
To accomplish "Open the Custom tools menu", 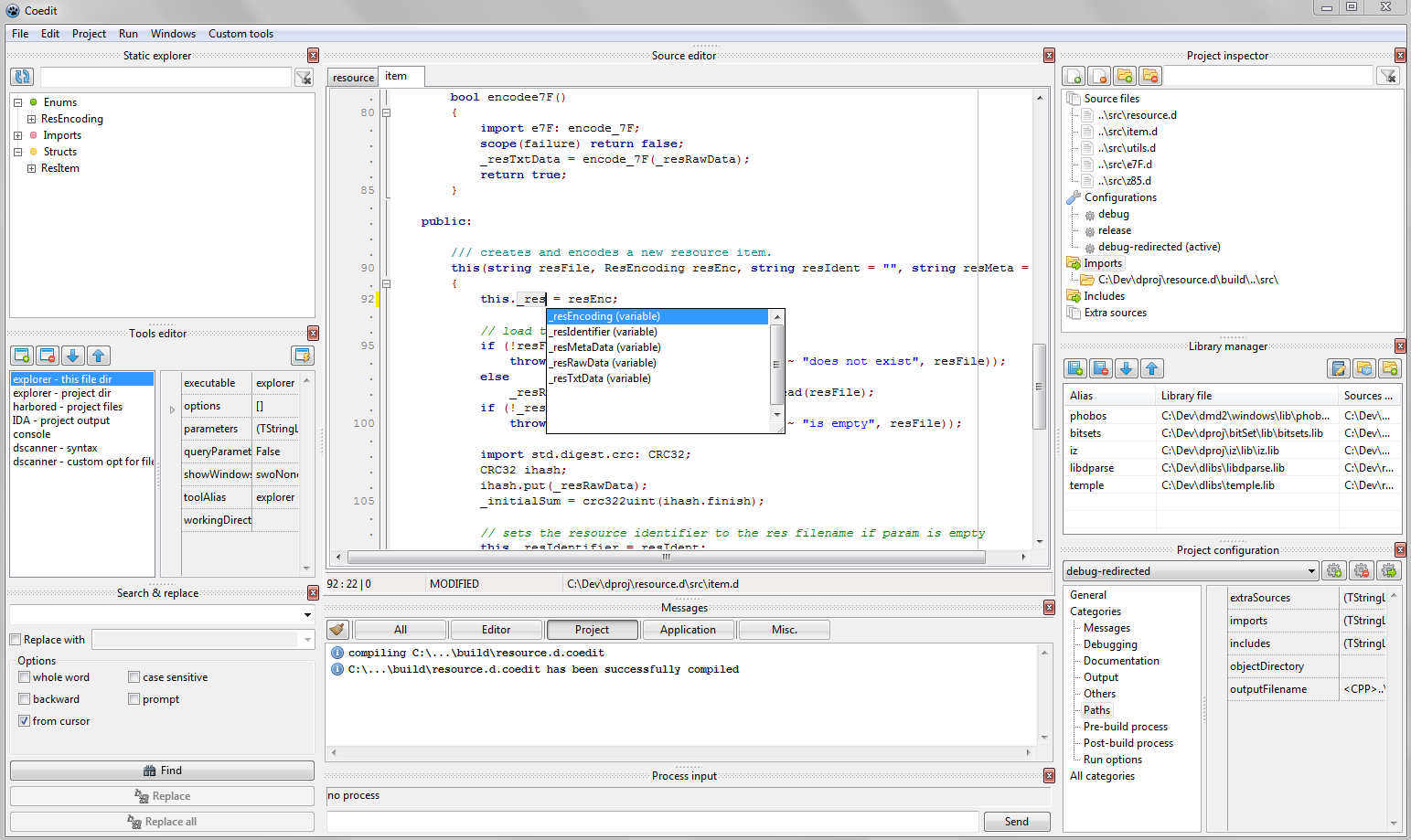I will click(x=241, y=33).
